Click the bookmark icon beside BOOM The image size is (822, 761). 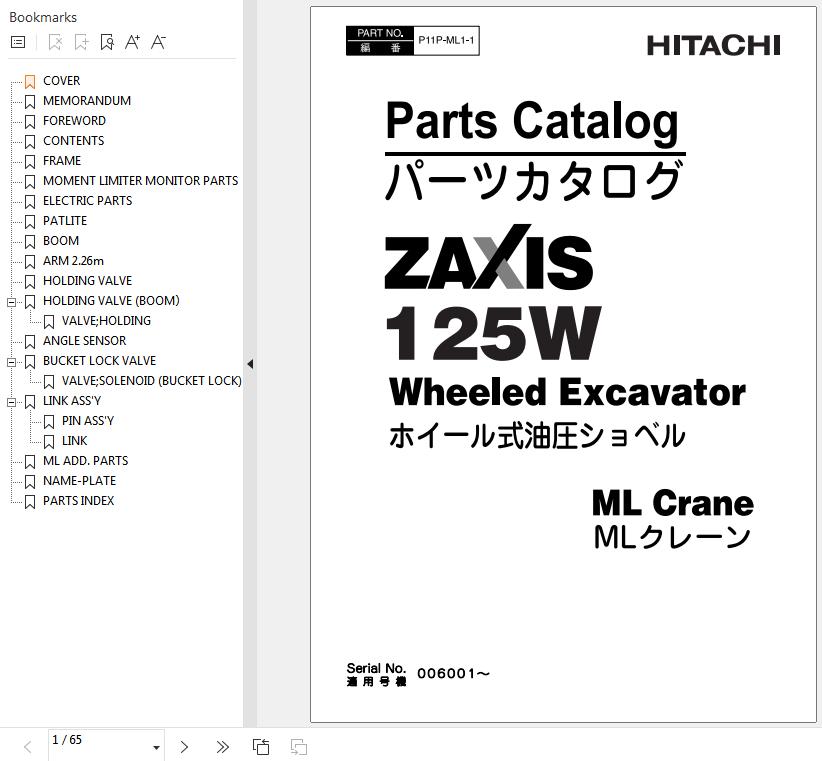[x=30, y=242]
